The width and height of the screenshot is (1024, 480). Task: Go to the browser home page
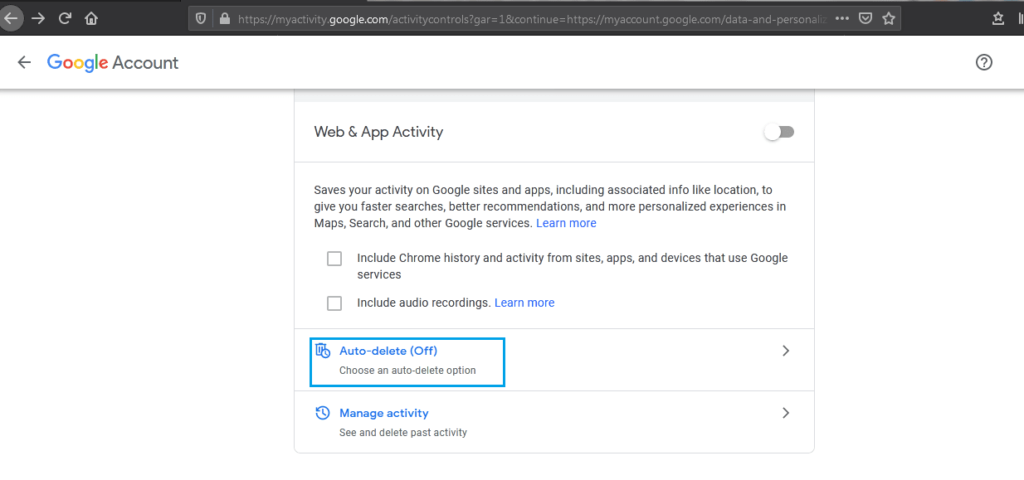tap(91, 18)
